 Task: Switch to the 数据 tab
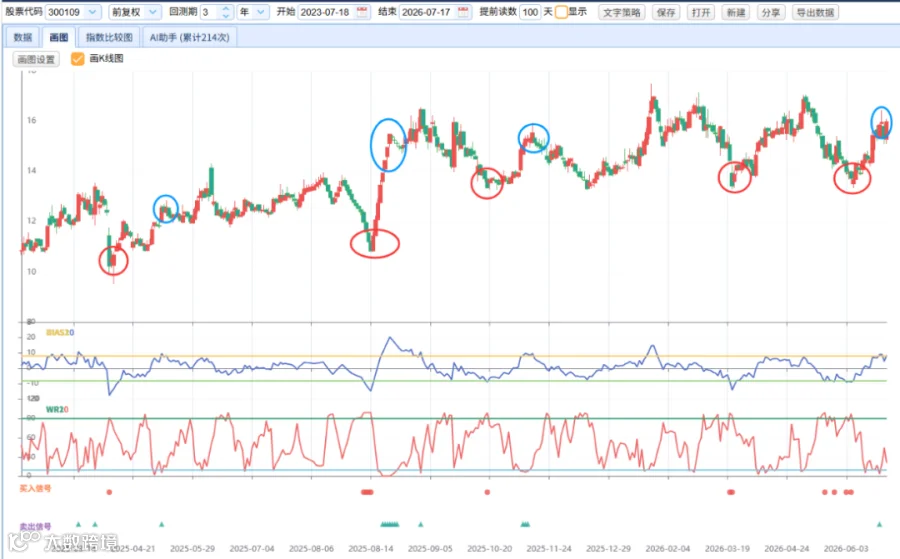tap(23, 37)
